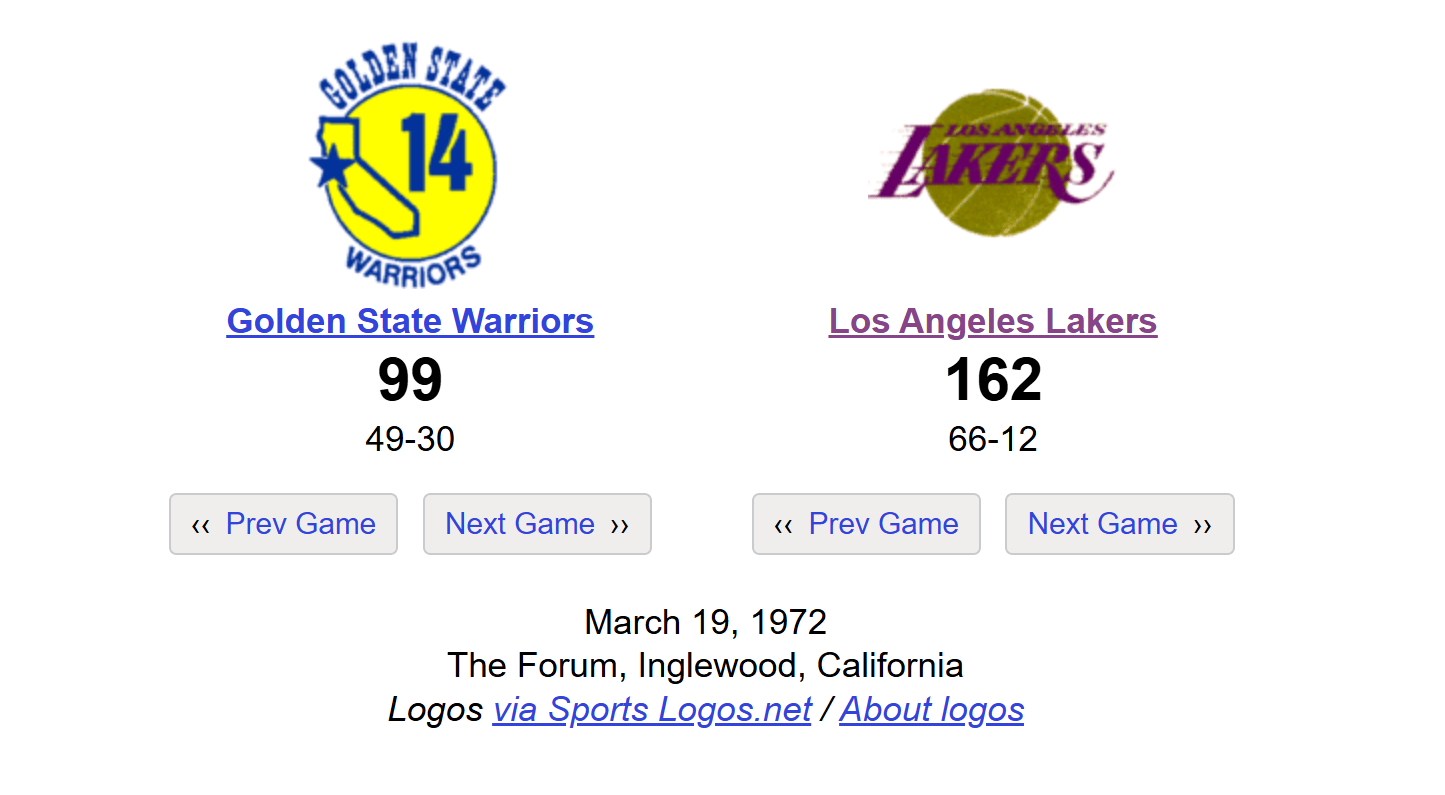Click The Forum, Inglewood, California venue text
The image size is (1445, 795).
pos(705,665)
